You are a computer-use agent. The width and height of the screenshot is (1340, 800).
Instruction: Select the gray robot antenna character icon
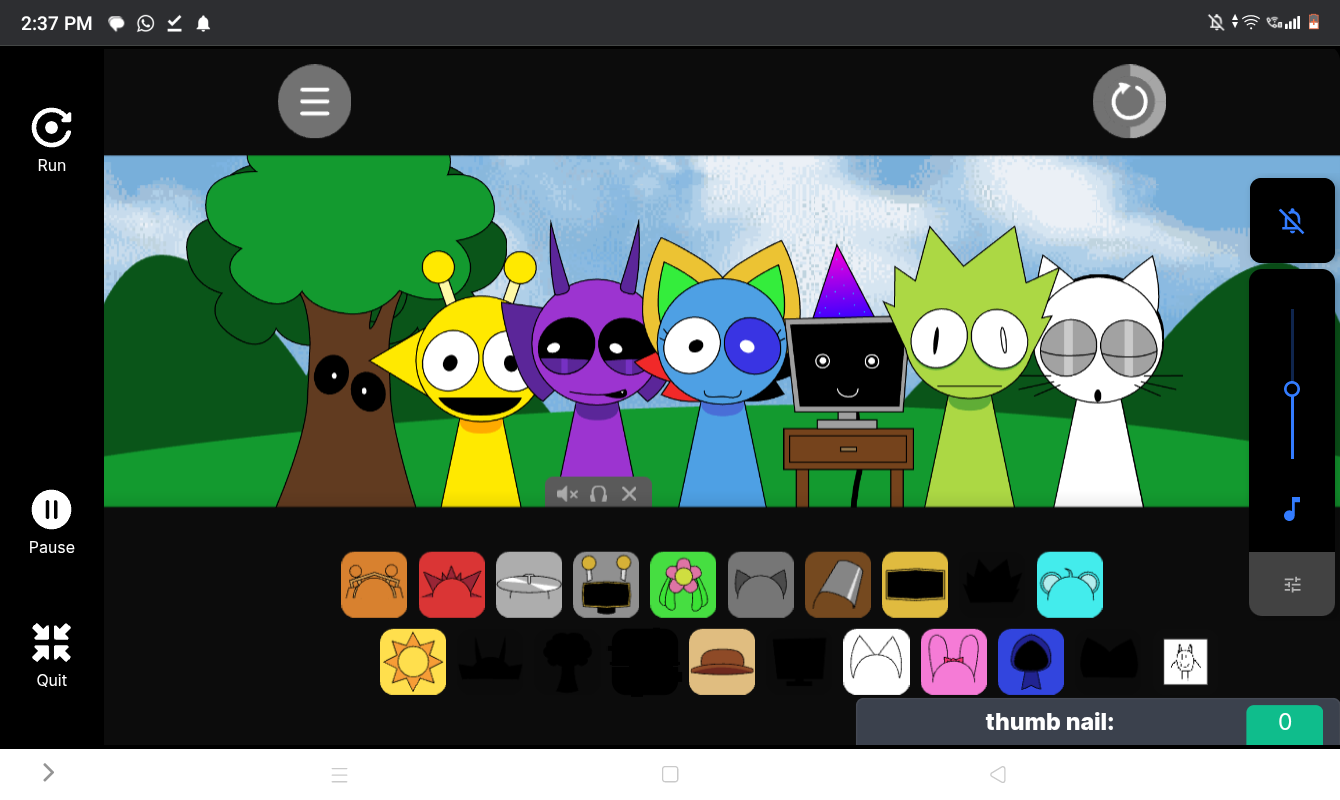(606, 585)
